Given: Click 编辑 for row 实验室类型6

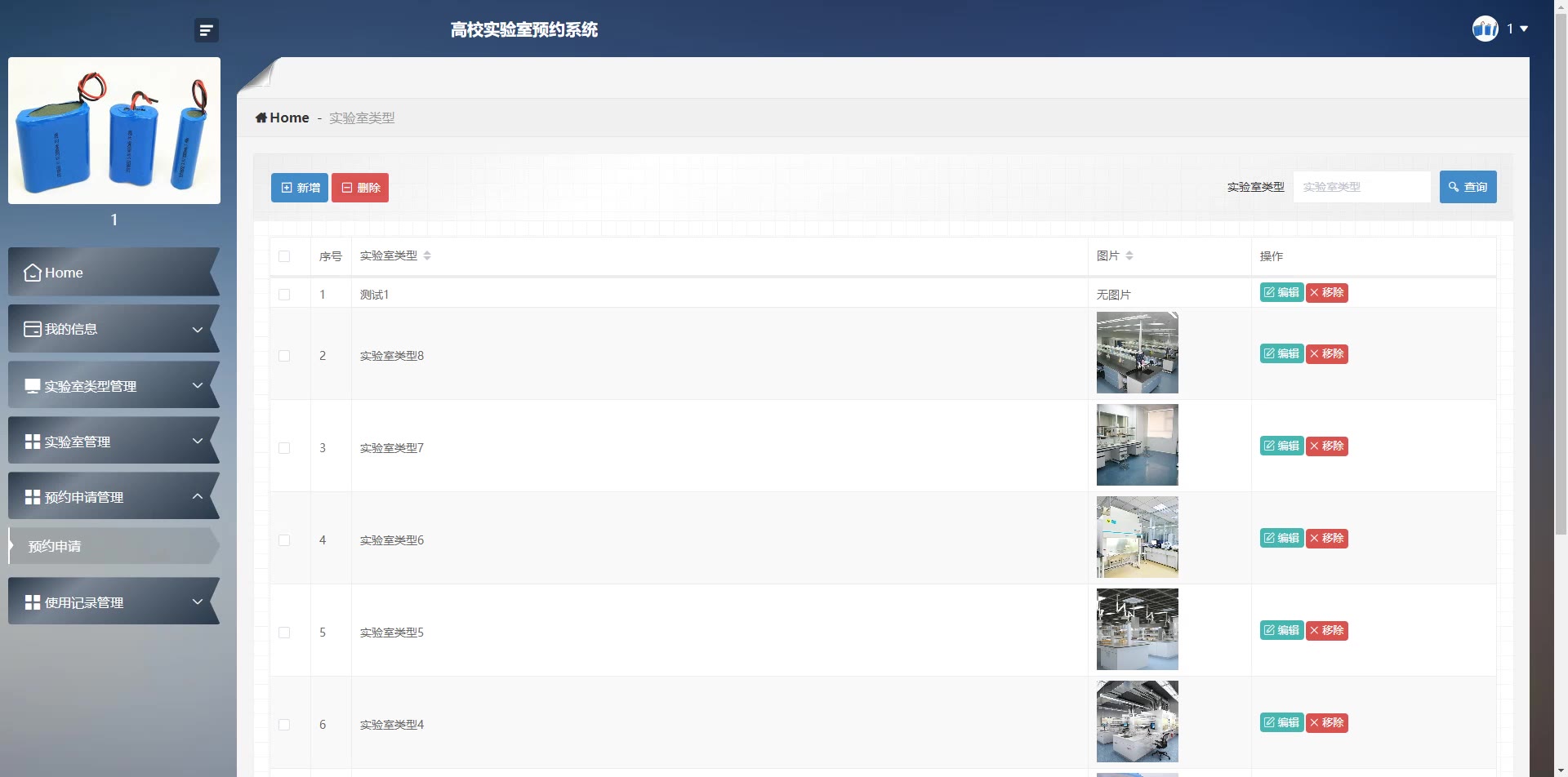Looking at the screenshot, I should (x=1281, y=538).
